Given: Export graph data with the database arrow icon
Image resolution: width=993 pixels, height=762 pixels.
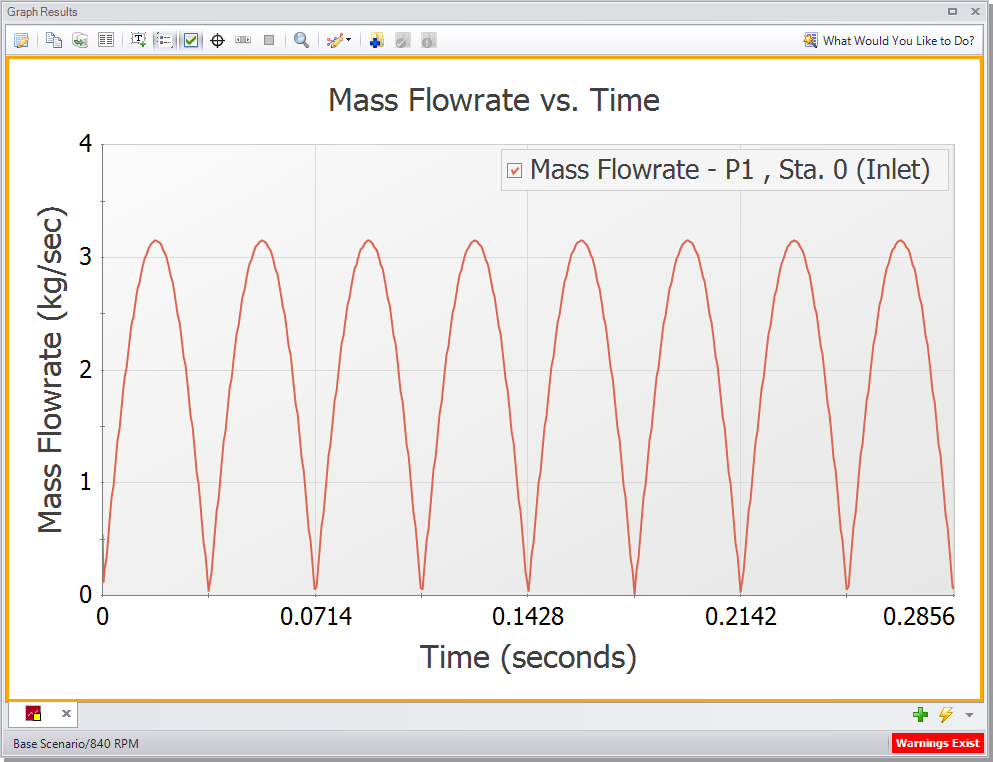Looking at the screenshot, I should click(80, 41).
